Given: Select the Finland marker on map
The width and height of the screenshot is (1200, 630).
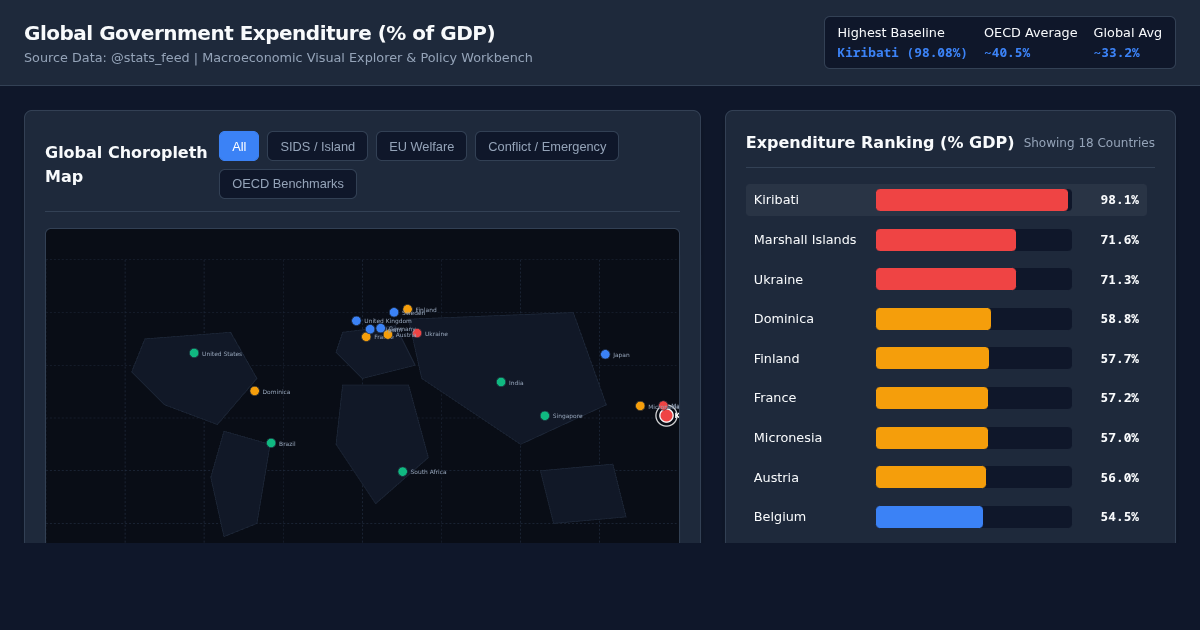Looking at the screenshot, I should click(408, 309).
